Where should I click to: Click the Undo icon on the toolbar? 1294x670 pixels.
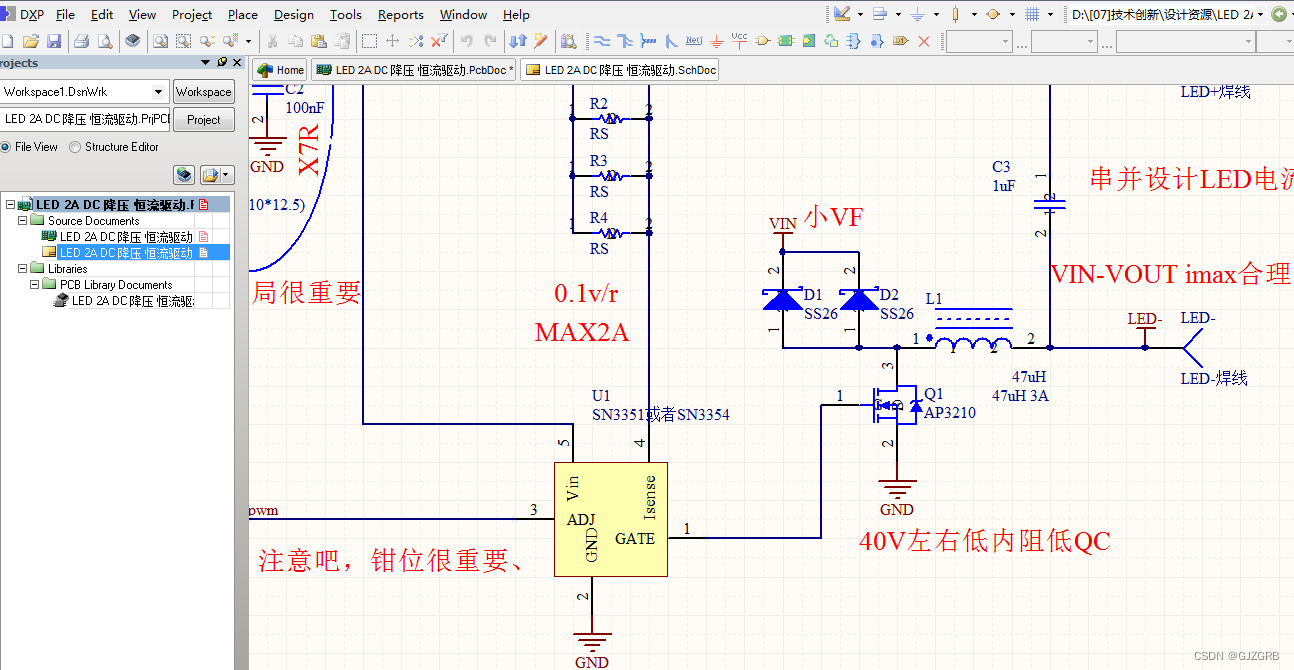point(466,40)
